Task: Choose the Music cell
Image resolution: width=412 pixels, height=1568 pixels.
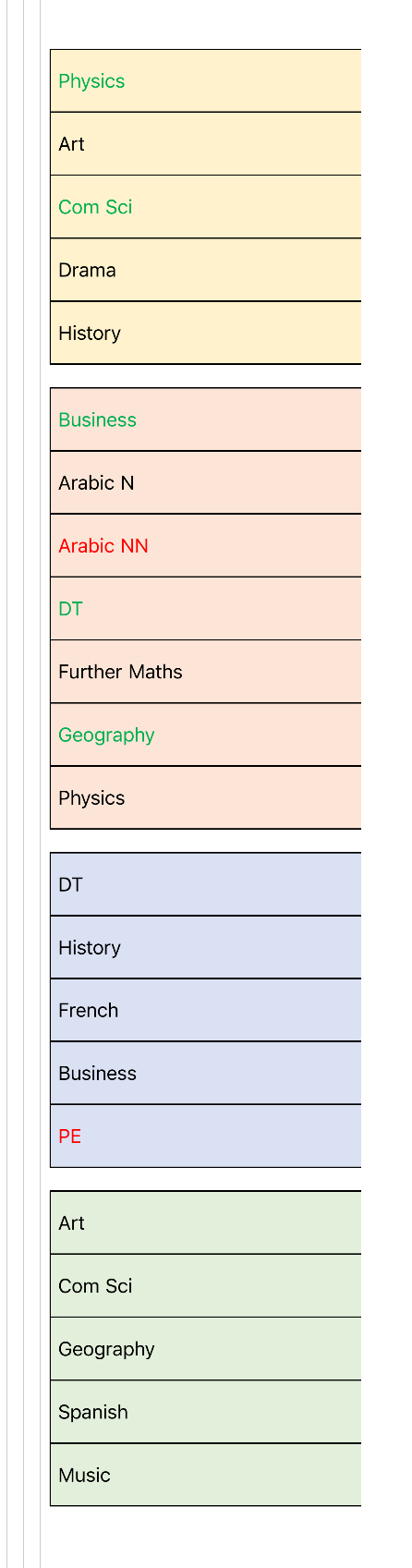Action: click(205, 1475)
